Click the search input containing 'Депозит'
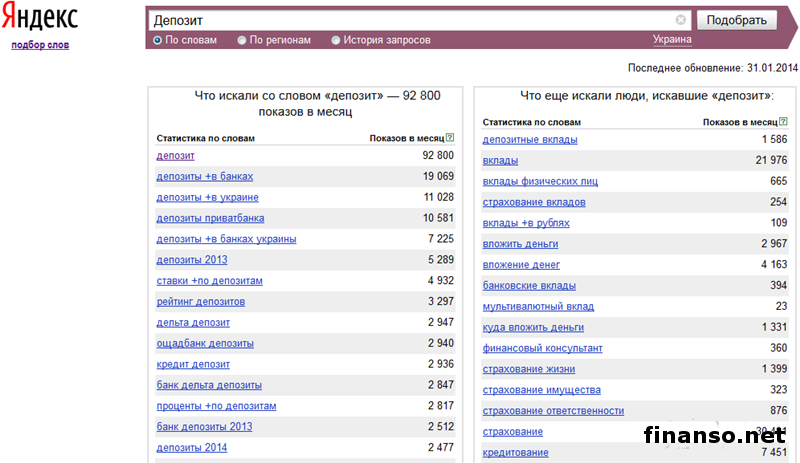The image size is (800, 463). pyautogui.click(x=410, y=20)
